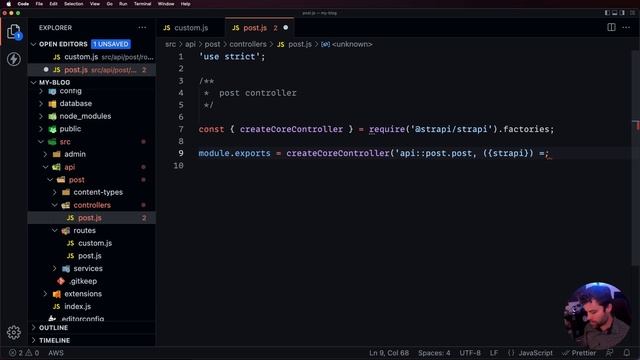
Task: Toggle primary sidebar layout icon in title bar
Action: (607, 13)
